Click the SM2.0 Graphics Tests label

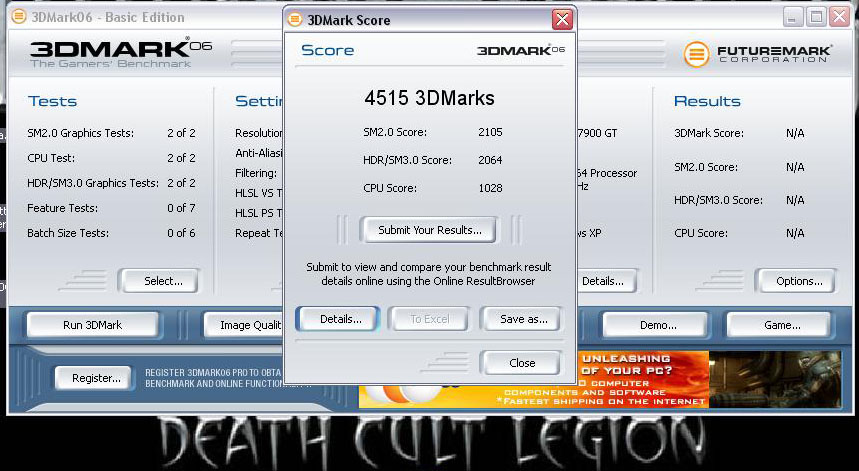point(80,133)
